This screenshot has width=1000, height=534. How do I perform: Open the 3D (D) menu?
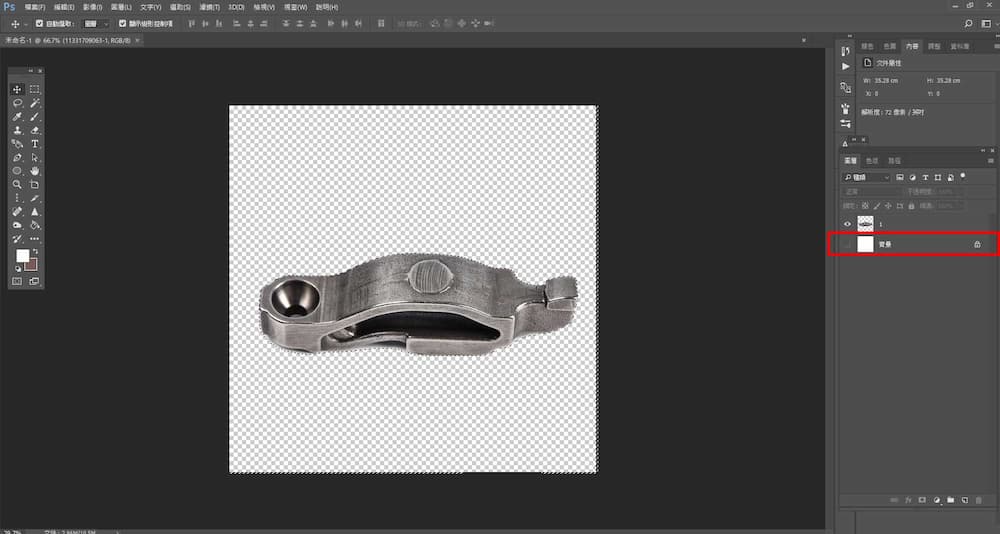(x=236, y=7)
